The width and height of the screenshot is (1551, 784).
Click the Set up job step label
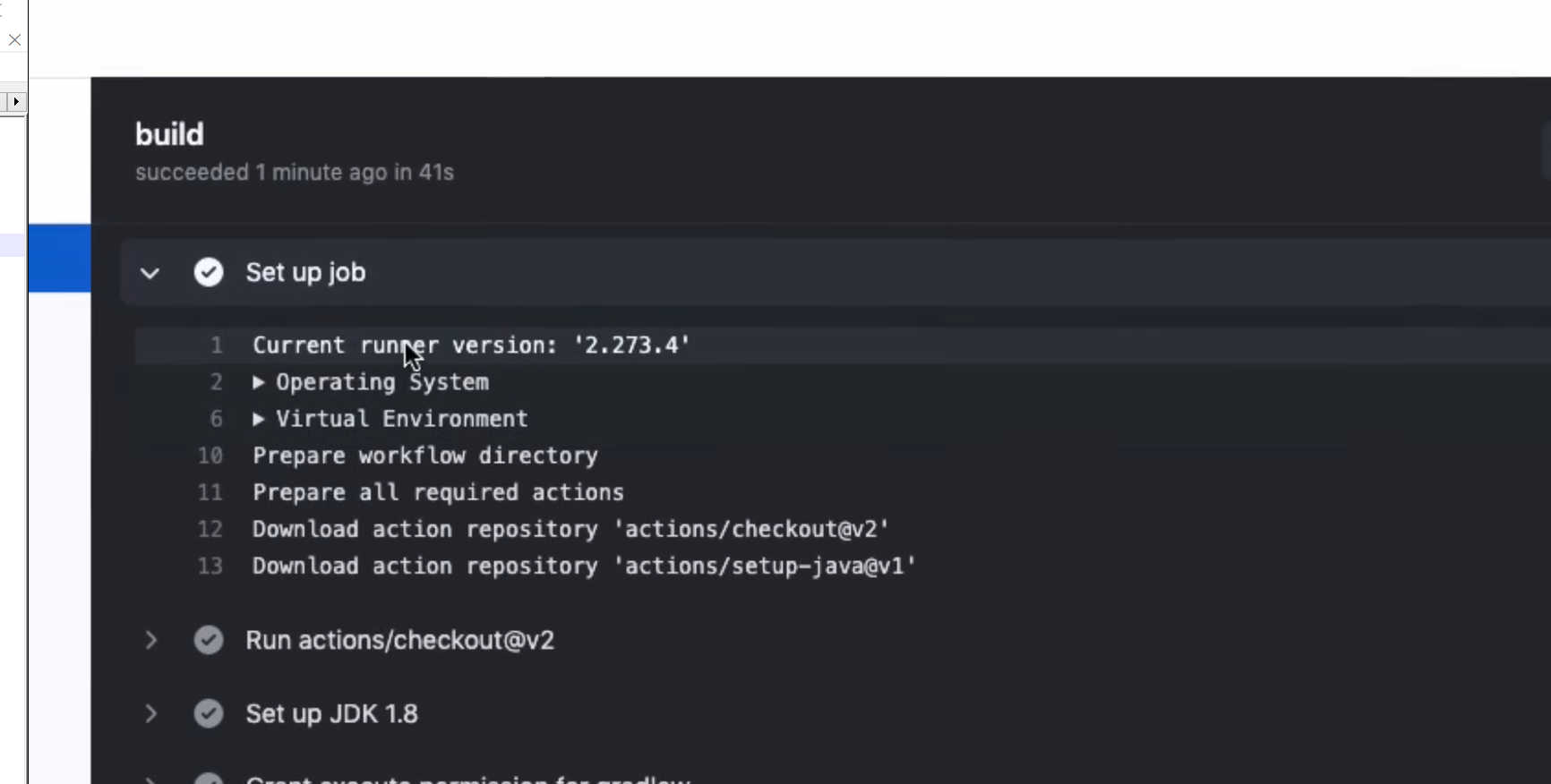305,272
